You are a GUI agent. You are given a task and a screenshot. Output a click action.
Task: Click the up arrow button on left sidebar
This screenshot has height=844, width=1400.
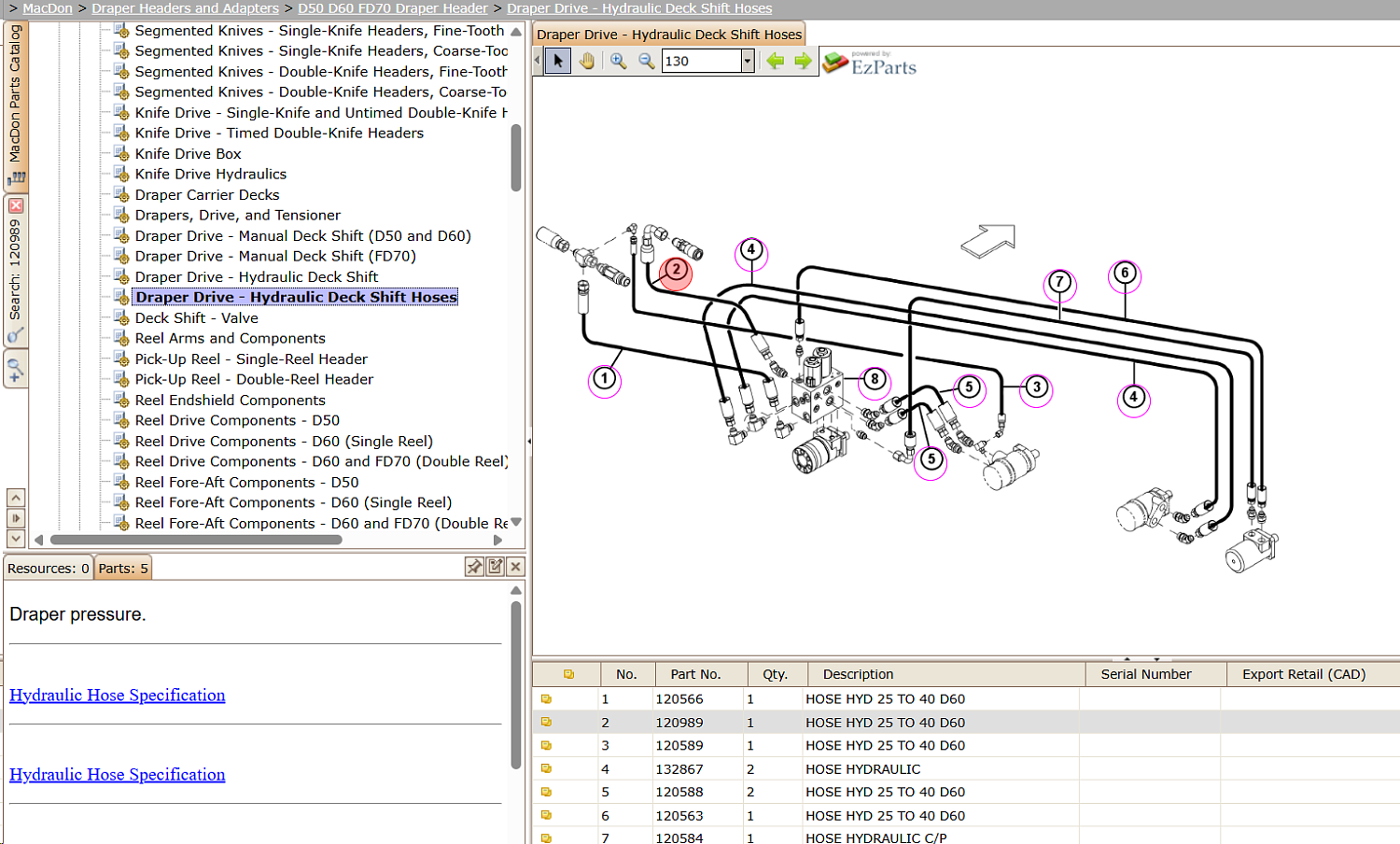coord(16,498)
